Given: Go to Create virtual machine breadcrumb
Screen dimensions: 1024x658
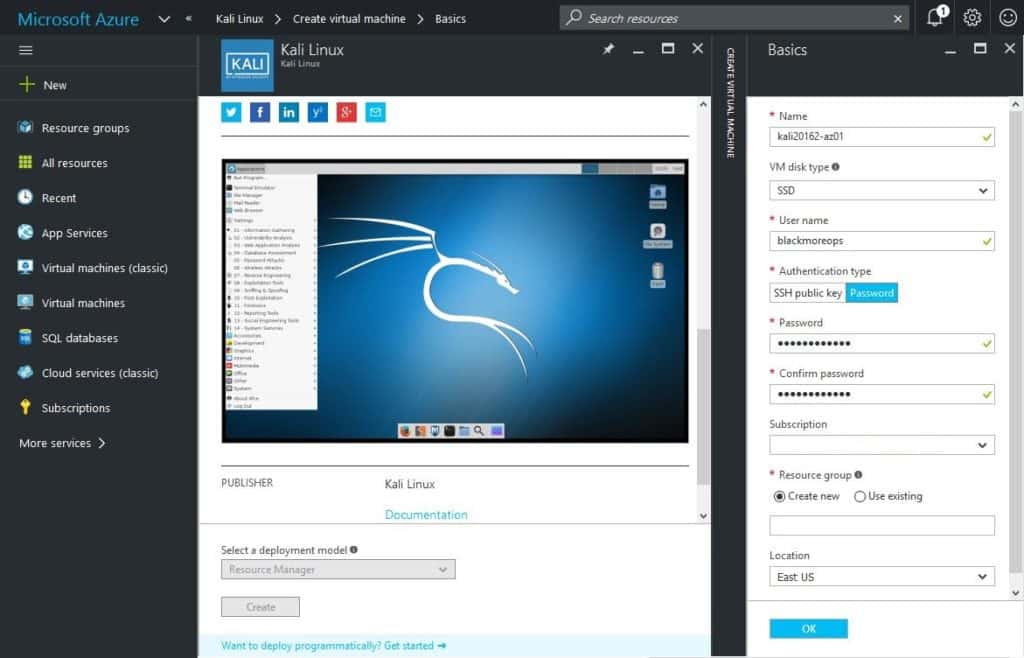Looking at the screenshot, I should coord(349,19).
